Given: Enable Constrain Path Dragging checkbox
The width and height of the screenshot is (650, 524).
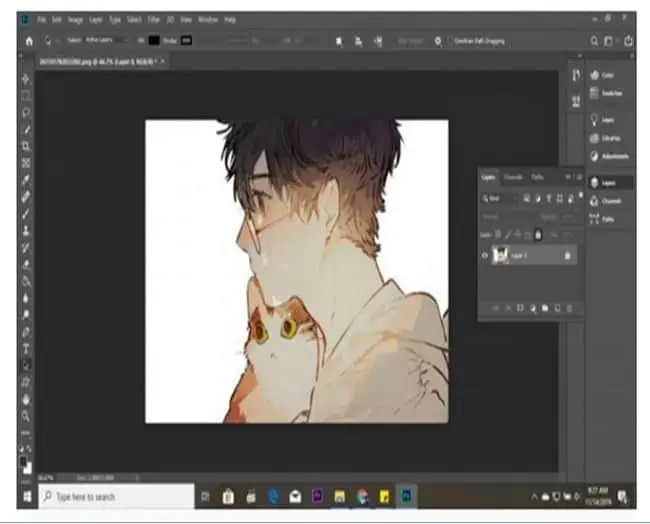Looking at the screenshot, I should pos(450,41).
